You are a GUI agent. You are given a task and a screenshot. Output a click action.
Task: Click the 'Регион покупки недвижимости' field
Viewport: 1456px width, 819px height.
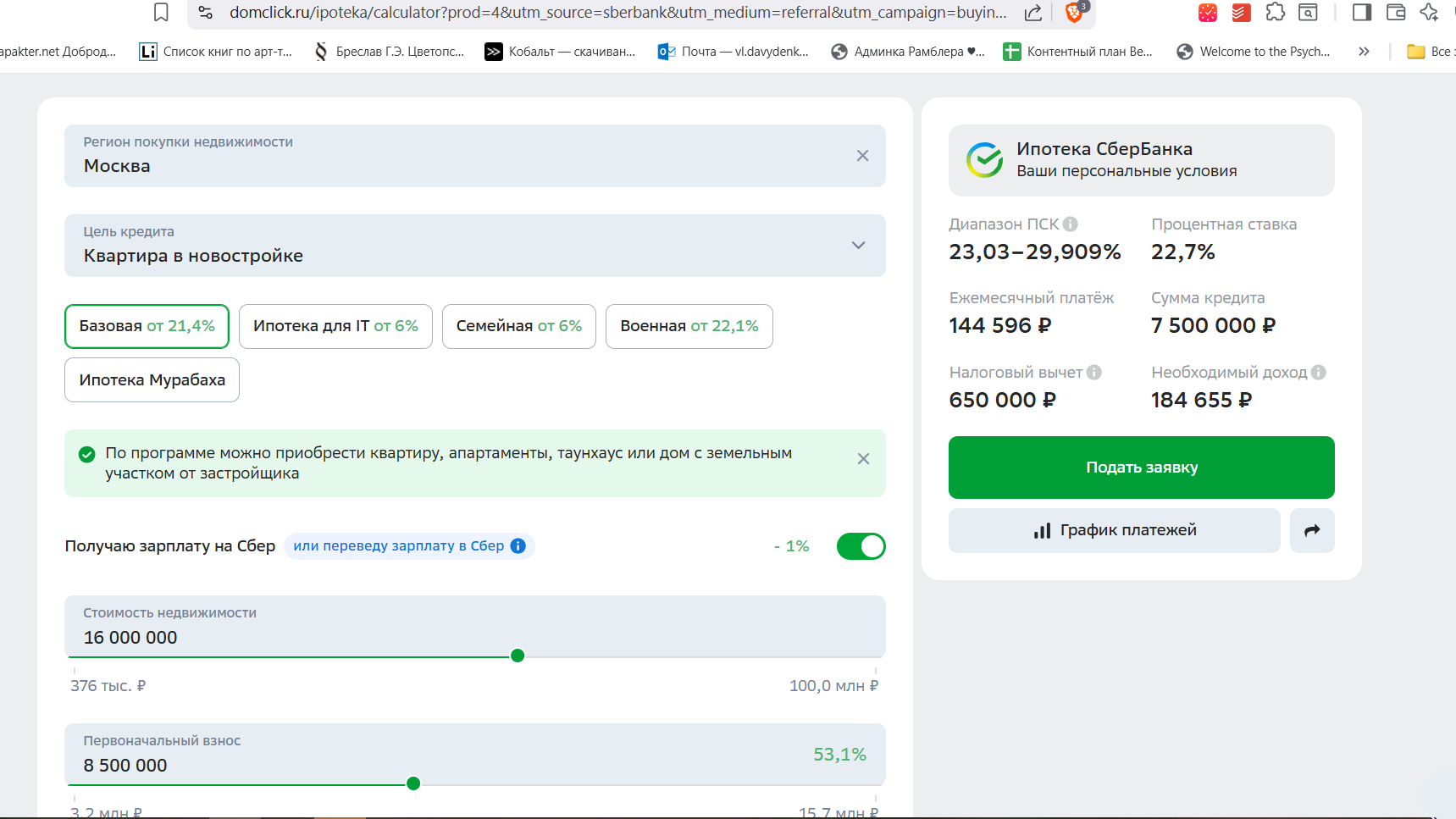(475, 156)
